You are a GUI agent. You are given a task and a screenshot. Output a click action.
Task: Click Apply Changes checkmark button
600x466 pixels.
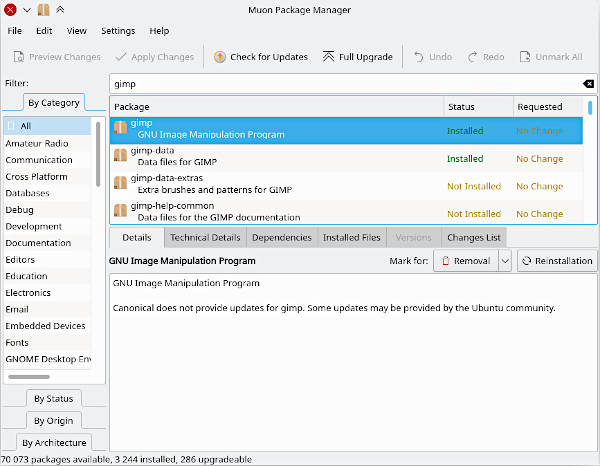click(155, 57)
